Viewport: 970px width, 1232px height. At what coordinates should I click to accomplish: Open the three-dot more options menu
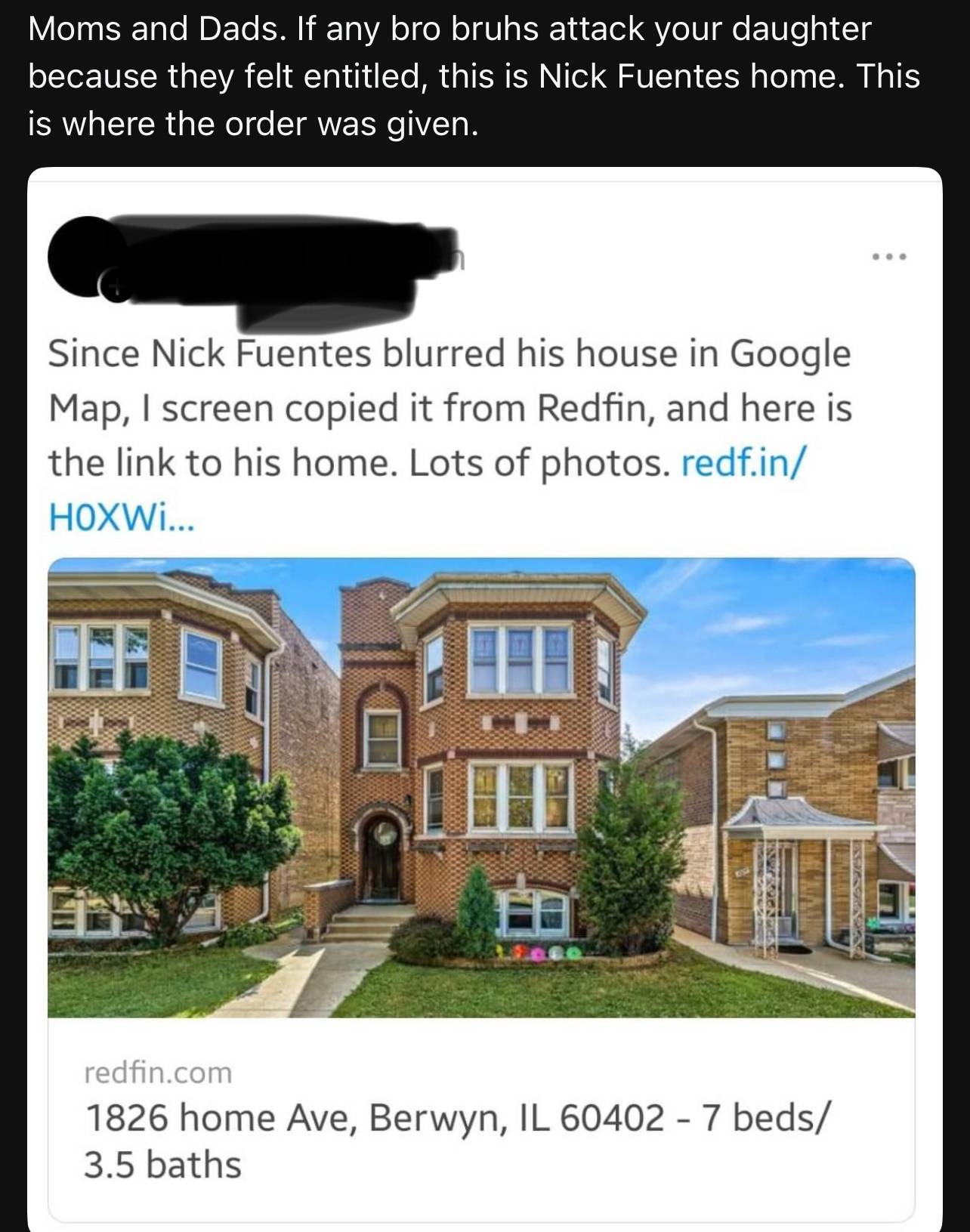888,258
